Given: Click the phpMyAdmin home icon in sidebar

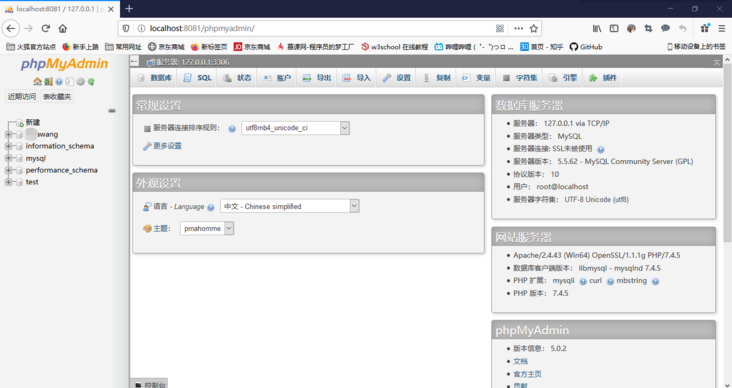Looking at the screenshot, I should tap(37, 82).
